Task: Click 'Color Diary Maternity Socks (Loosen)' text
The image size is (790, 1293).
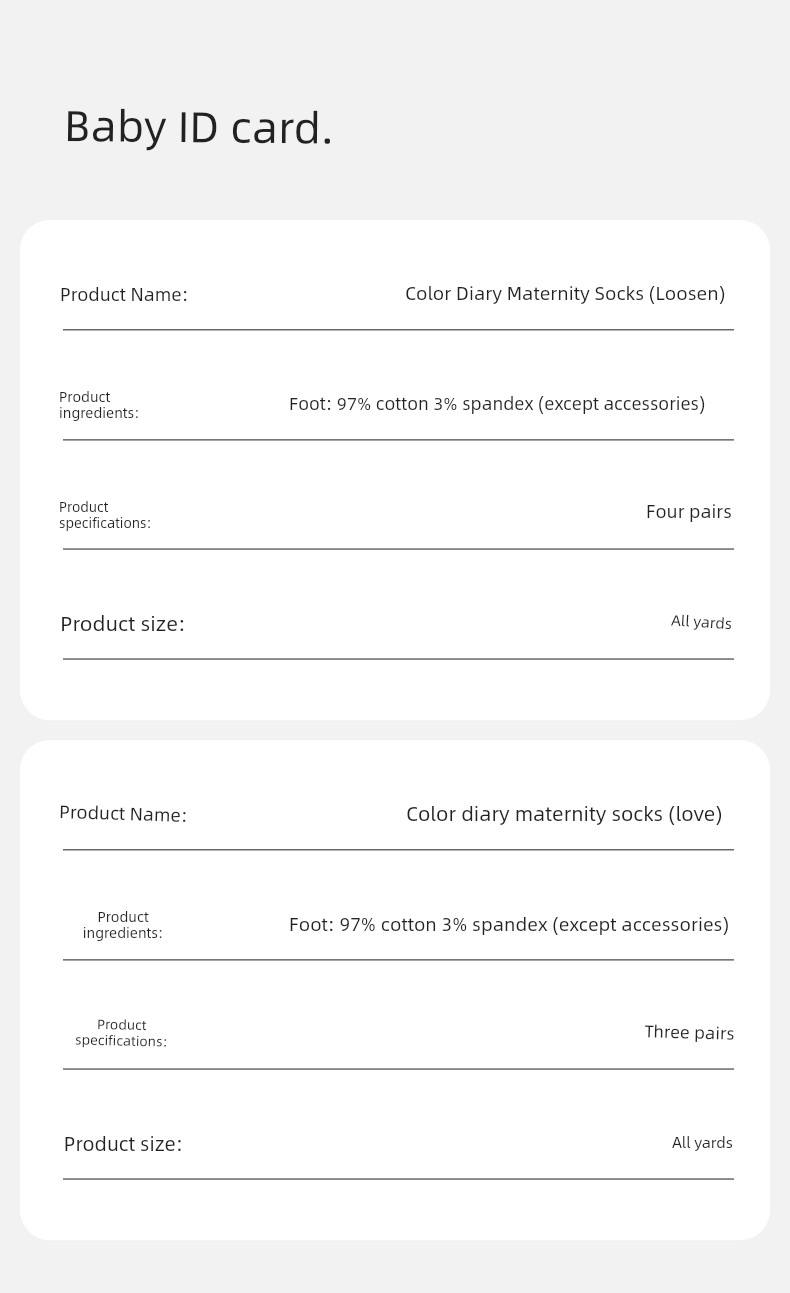Action: coord(565,294)
